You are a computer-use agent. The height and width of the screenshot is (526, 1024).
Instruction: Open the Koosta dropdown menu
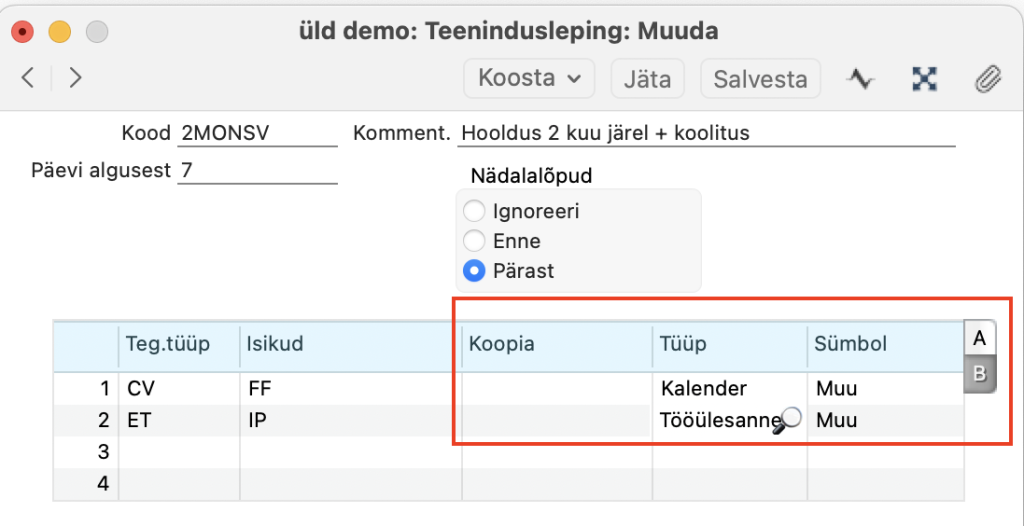[x=529, y=78]
